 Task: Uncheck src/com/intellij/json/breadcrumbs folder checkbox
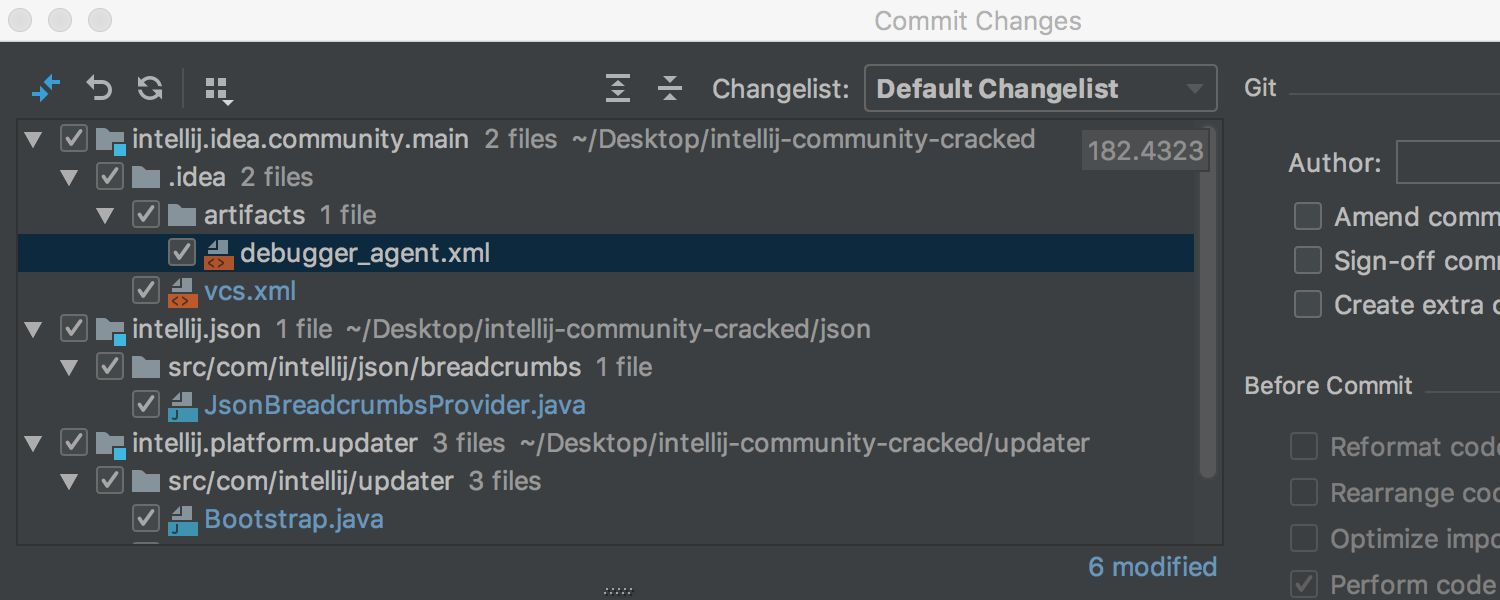[x=110, y=367]
